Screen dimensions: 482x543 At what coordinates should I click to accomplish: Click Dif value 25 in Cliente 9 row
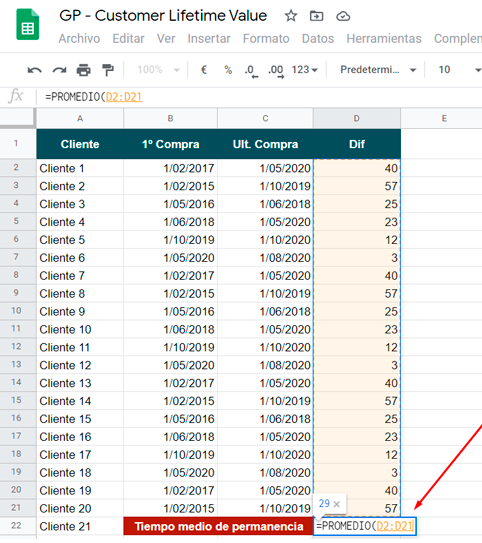pyautogui.click(x=357, y=311)
